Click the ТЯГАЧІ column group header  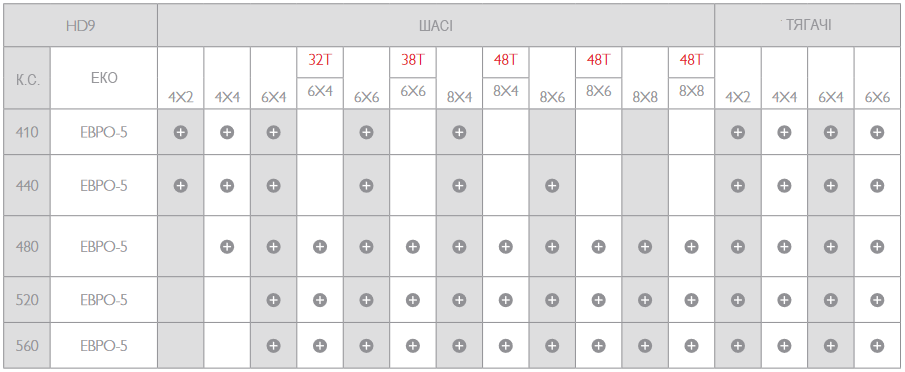point(808,26)
